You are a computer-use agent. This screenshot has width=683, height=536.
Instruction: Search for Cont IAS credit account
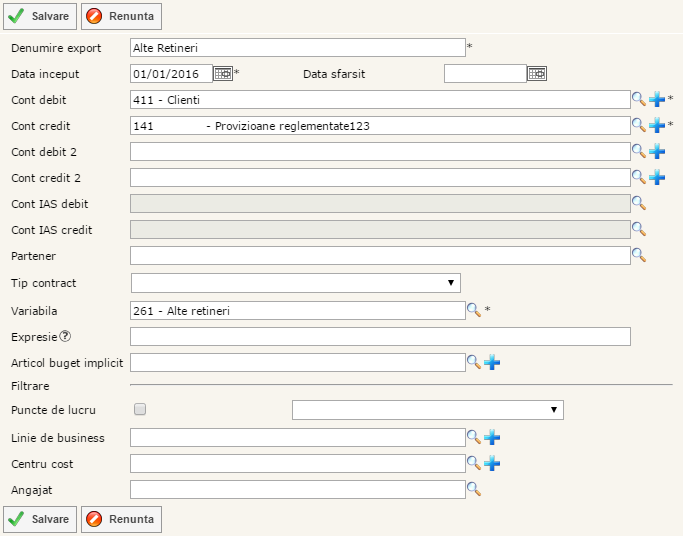pos(639,229)
